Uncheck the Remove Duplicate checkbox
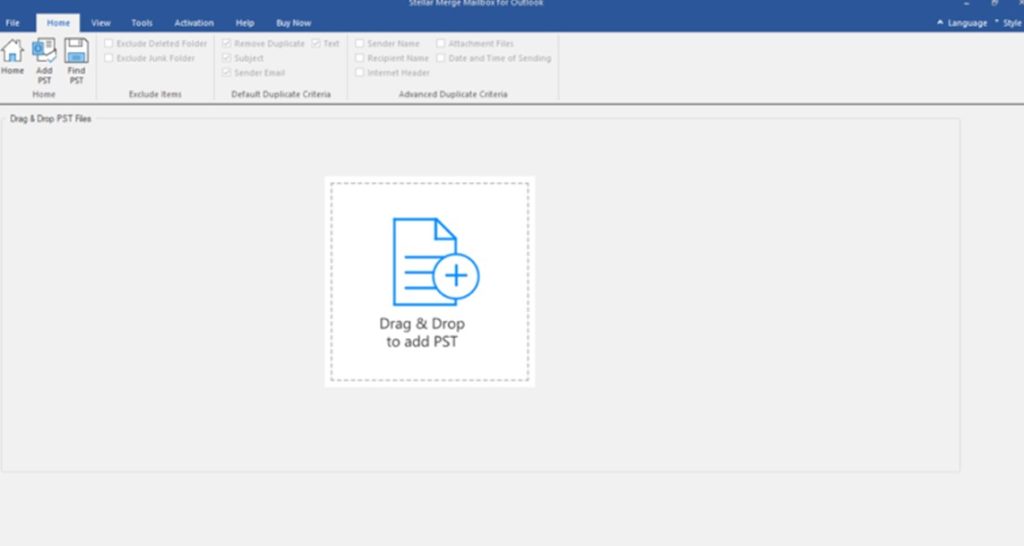The height and width of the screenshot is (546, 1024). [x=227, y=44]
